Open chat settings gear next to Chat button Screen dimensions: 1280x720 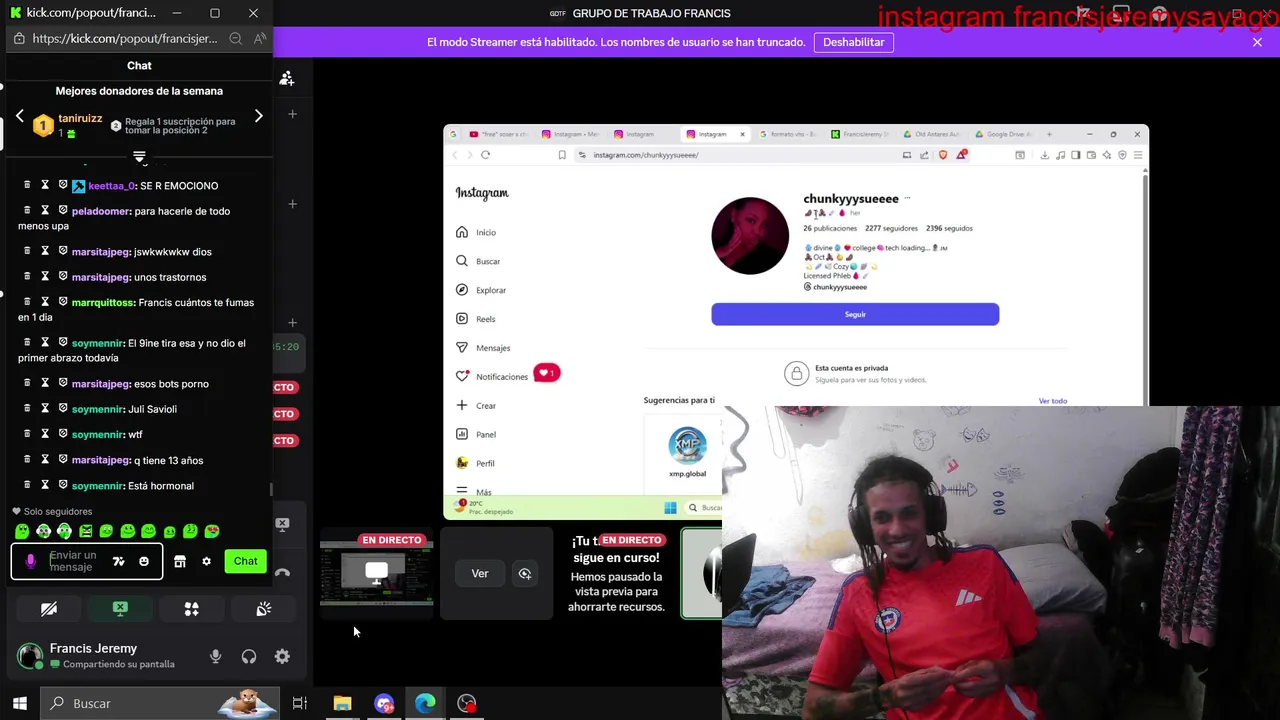pyautogui.click(x=207, y=562)
